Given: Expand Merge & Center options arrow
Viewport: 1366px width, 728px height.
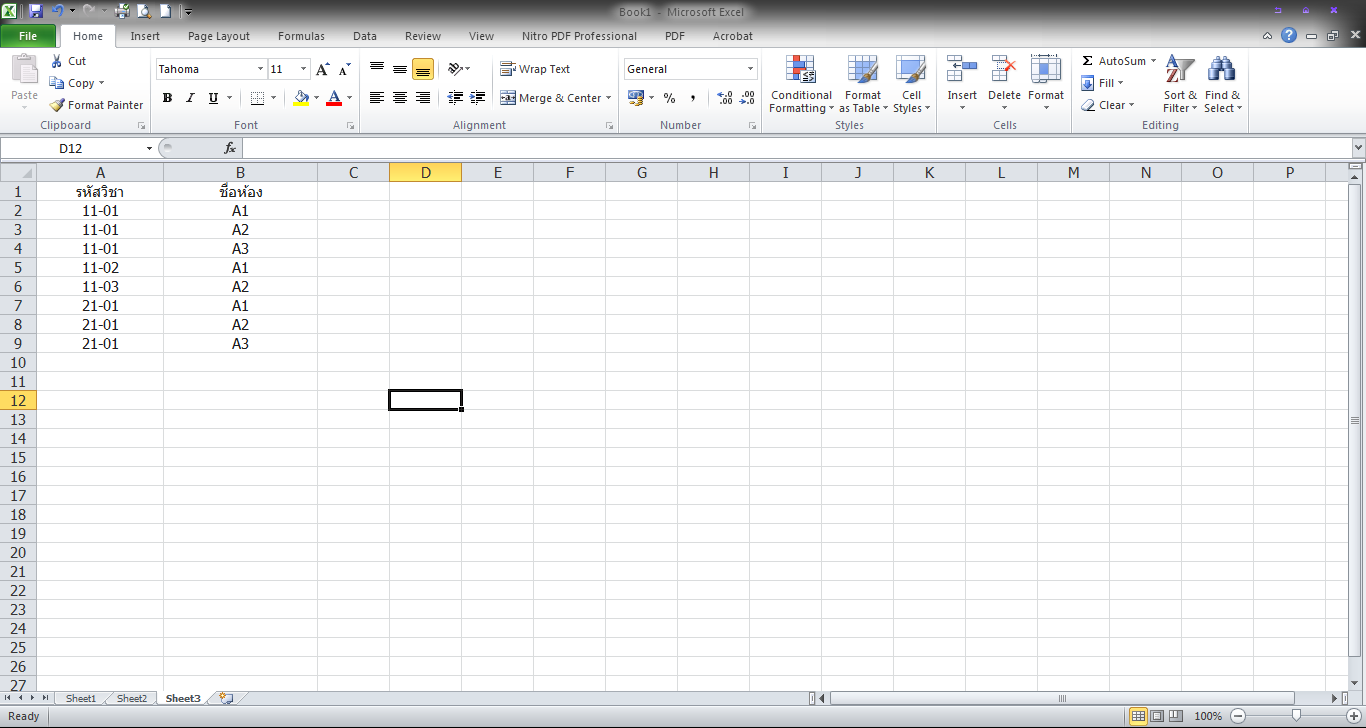Looking at the screenshot, I should [x=608, y=98].
